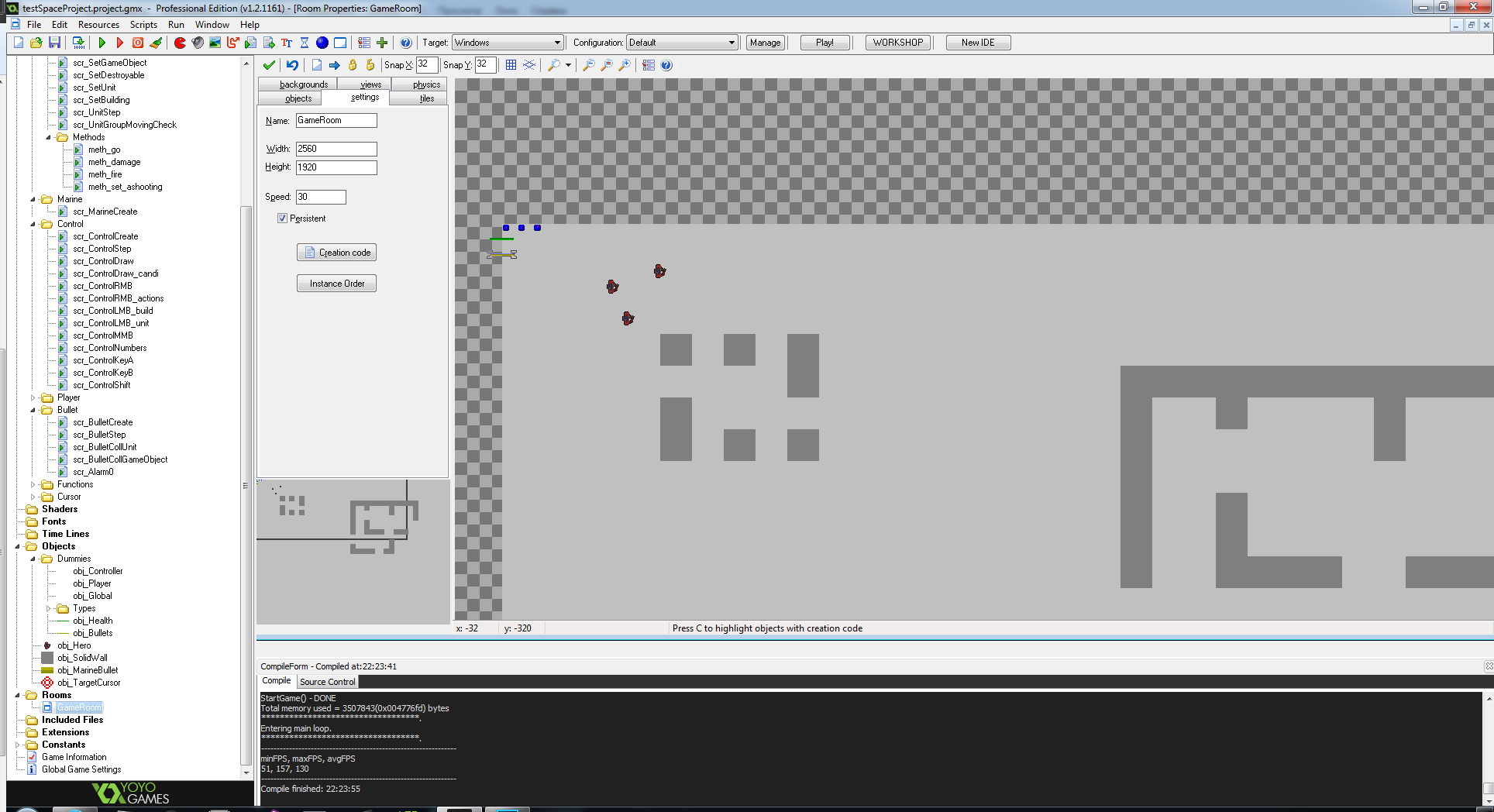Screen dimensions: 1494x812
Task: Expand the Player scripts folder
Action: (x=33, y=397)
